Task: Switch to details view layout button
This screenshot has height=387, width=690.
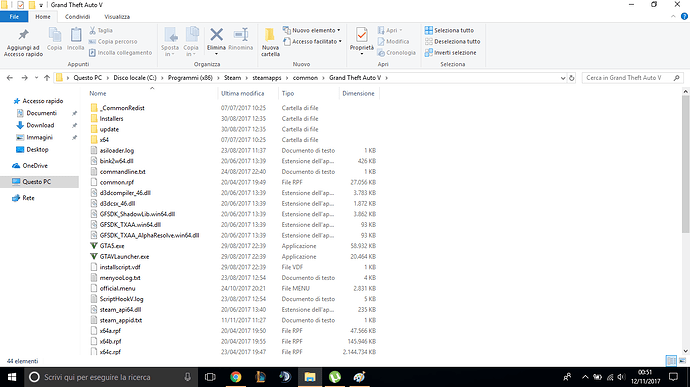Action: coord(671,361)
